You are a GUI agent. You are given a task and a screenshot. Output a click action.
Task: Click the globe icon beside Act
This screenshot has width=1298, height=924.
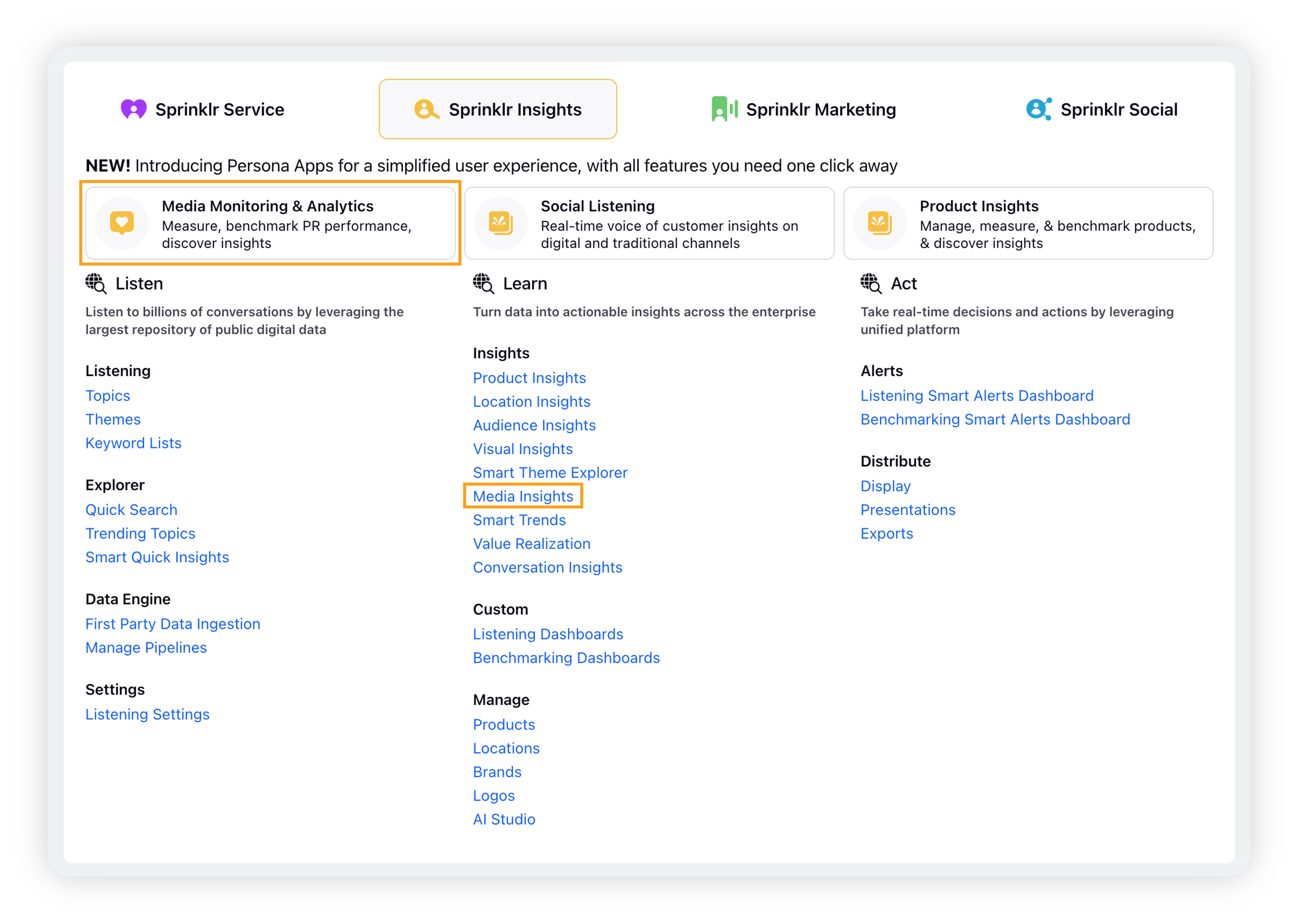coord(870,284)
